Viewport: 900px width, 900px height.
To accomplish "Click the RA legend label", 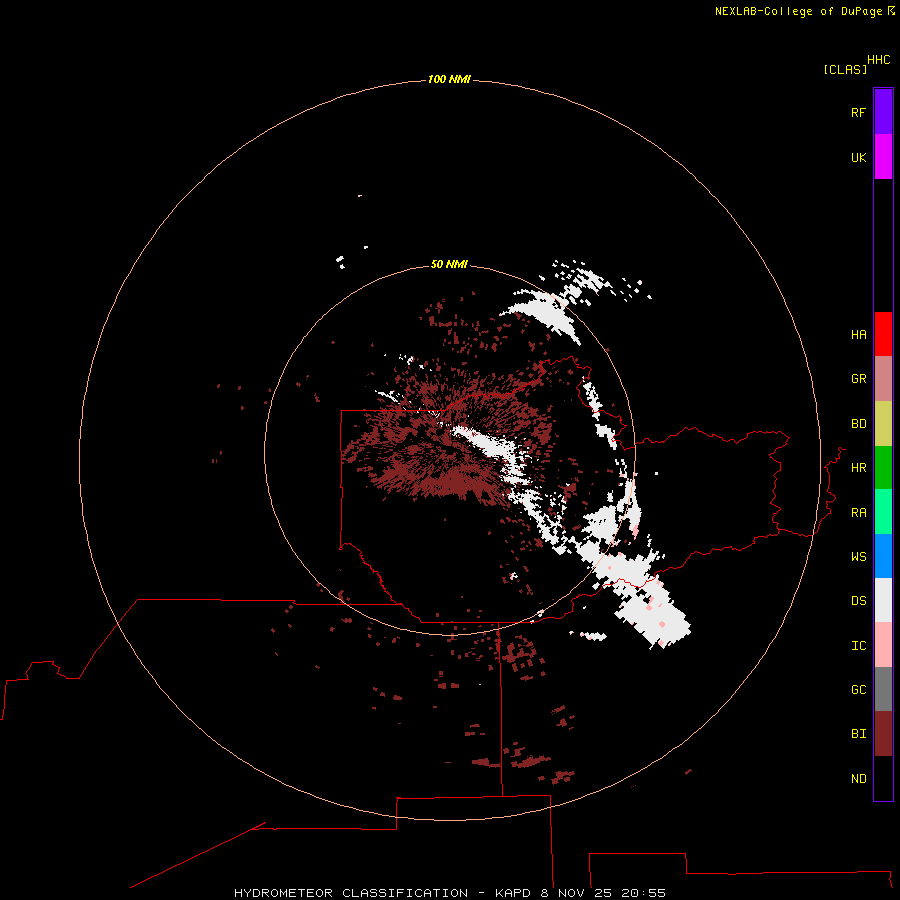I will tap(858, 513).
